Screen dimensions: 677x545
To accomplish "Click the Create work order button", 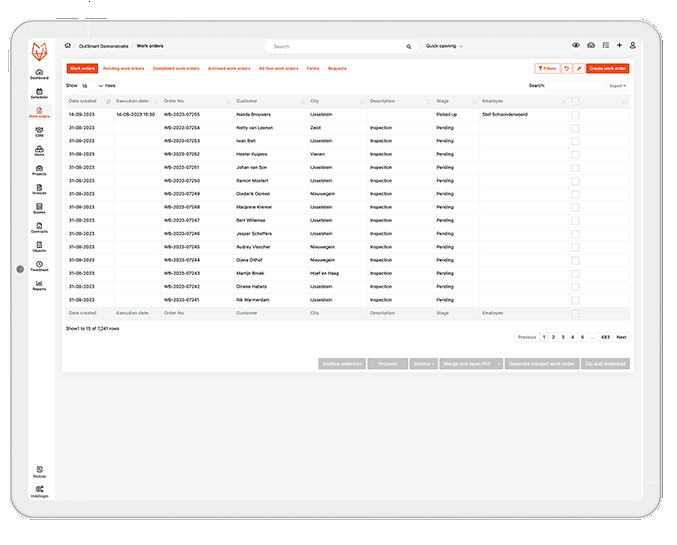I will point(608,68).
